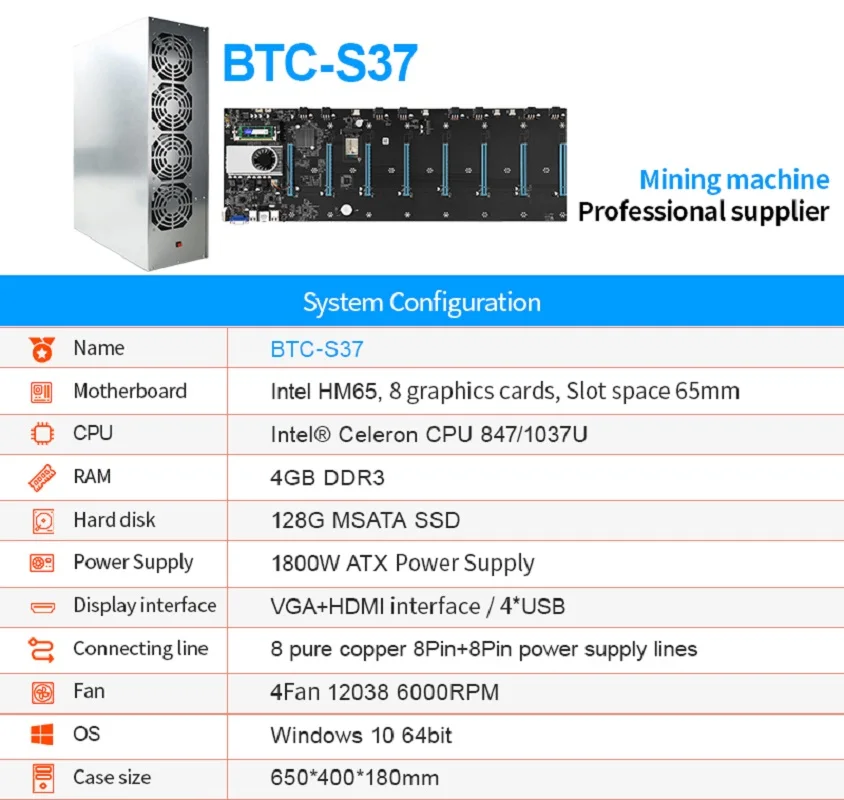Click the 'Motherboard' row label

click(130, 391)
